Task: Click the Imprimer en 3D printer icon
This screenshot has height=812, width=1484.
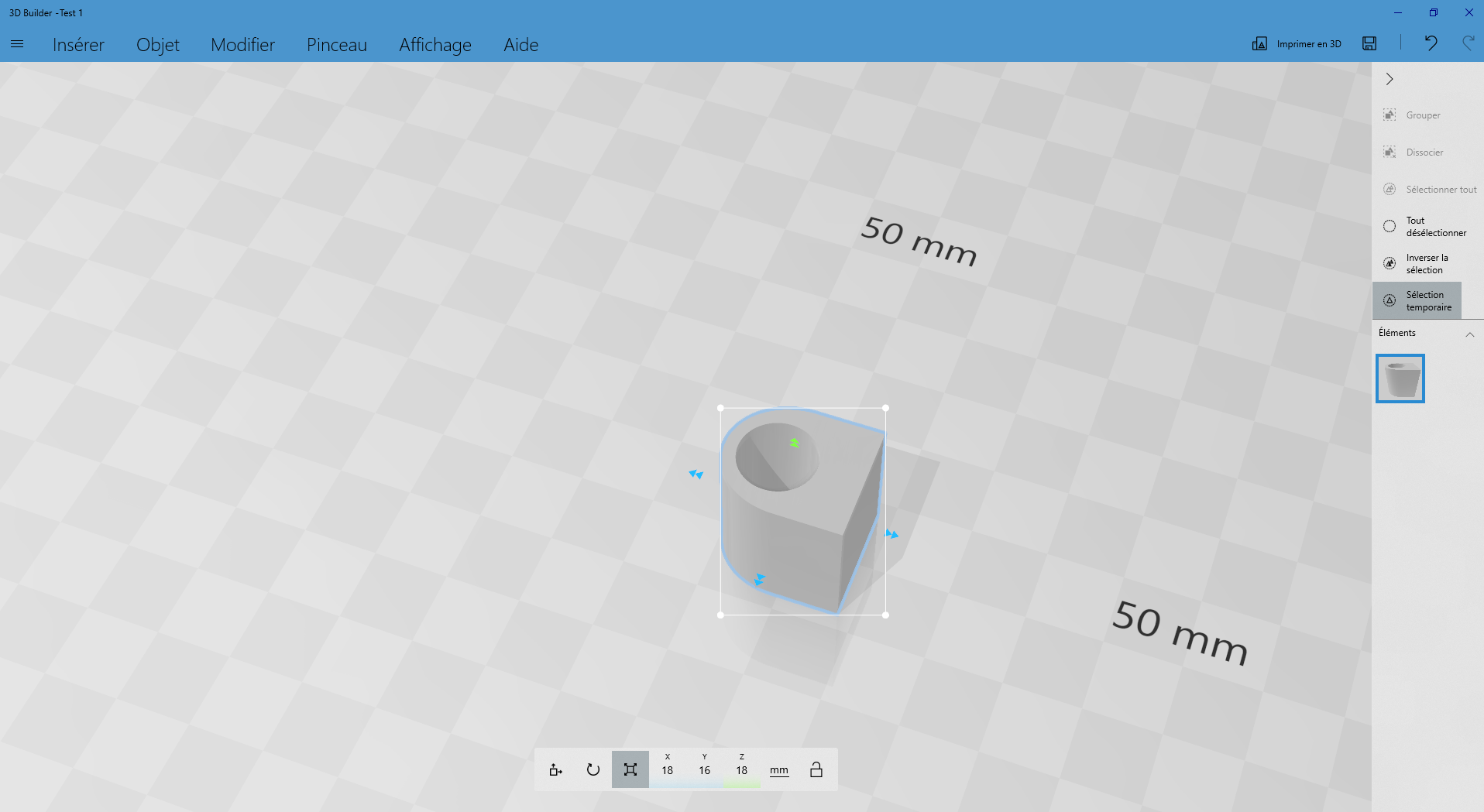Action: tap(1260, 44)
